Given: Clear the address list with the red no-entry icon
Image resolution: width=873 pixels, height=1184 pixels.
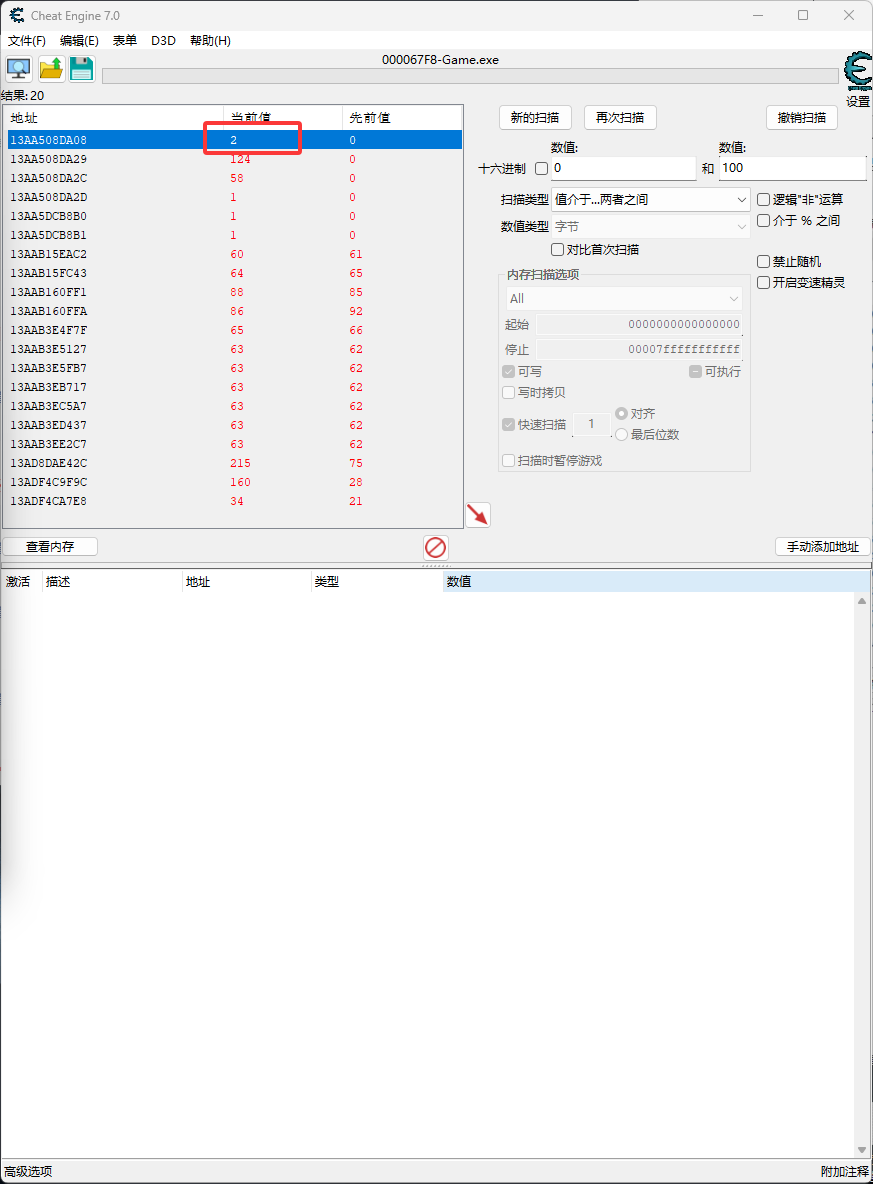Looking at the screenshot, I should [x=436, y=547].
